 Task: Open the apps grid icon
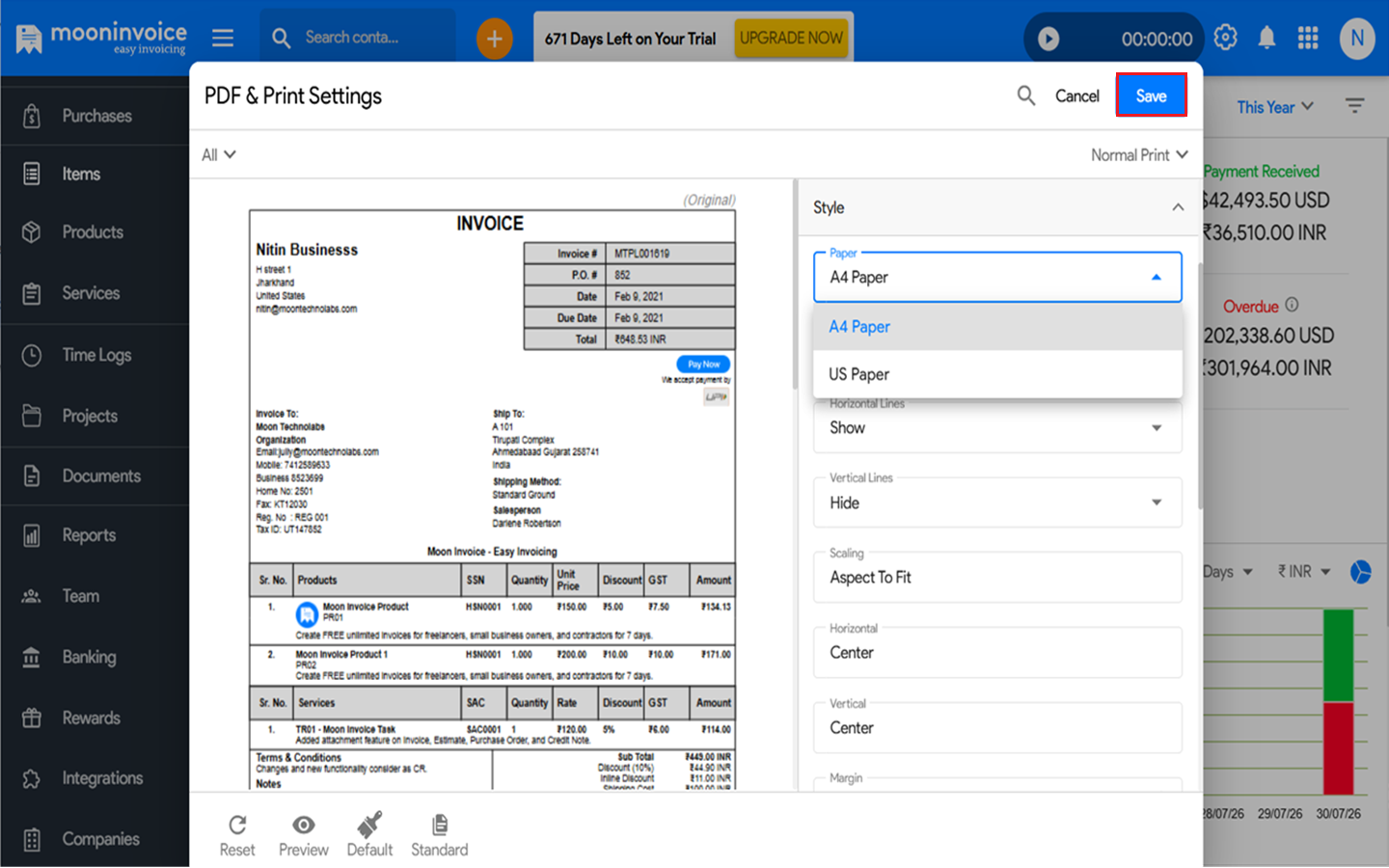click(x=1308, y=38)
